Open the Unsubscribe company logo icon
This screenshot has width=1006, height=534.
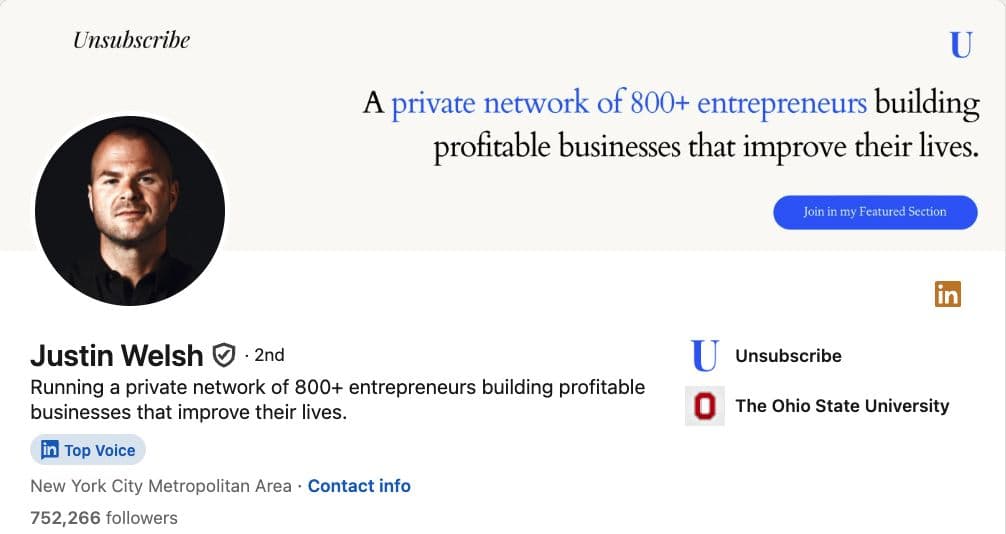(705, 356)
